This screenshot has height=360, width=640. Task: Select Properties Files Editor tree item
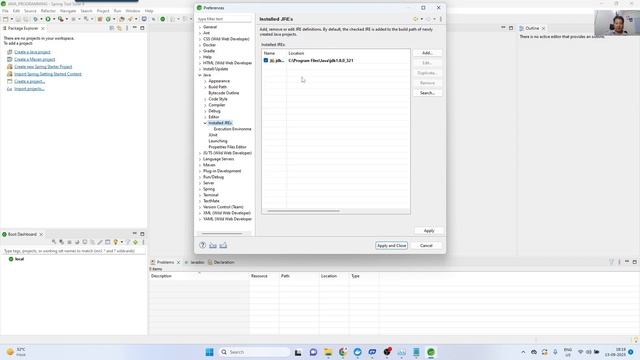tap(227, 147)
